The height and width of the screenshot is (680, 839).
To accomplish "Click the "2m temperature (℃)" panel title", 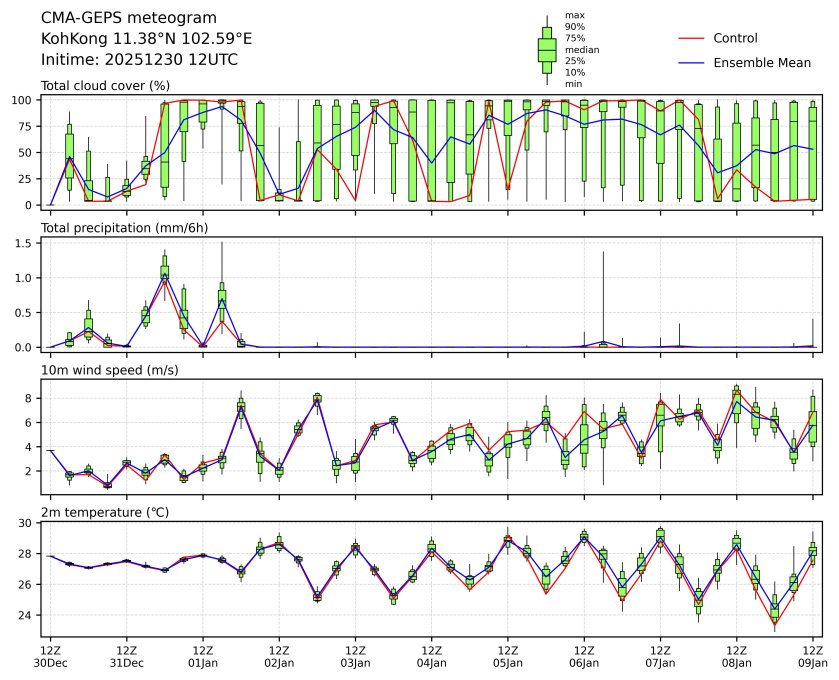I will [x=108, y=513].
